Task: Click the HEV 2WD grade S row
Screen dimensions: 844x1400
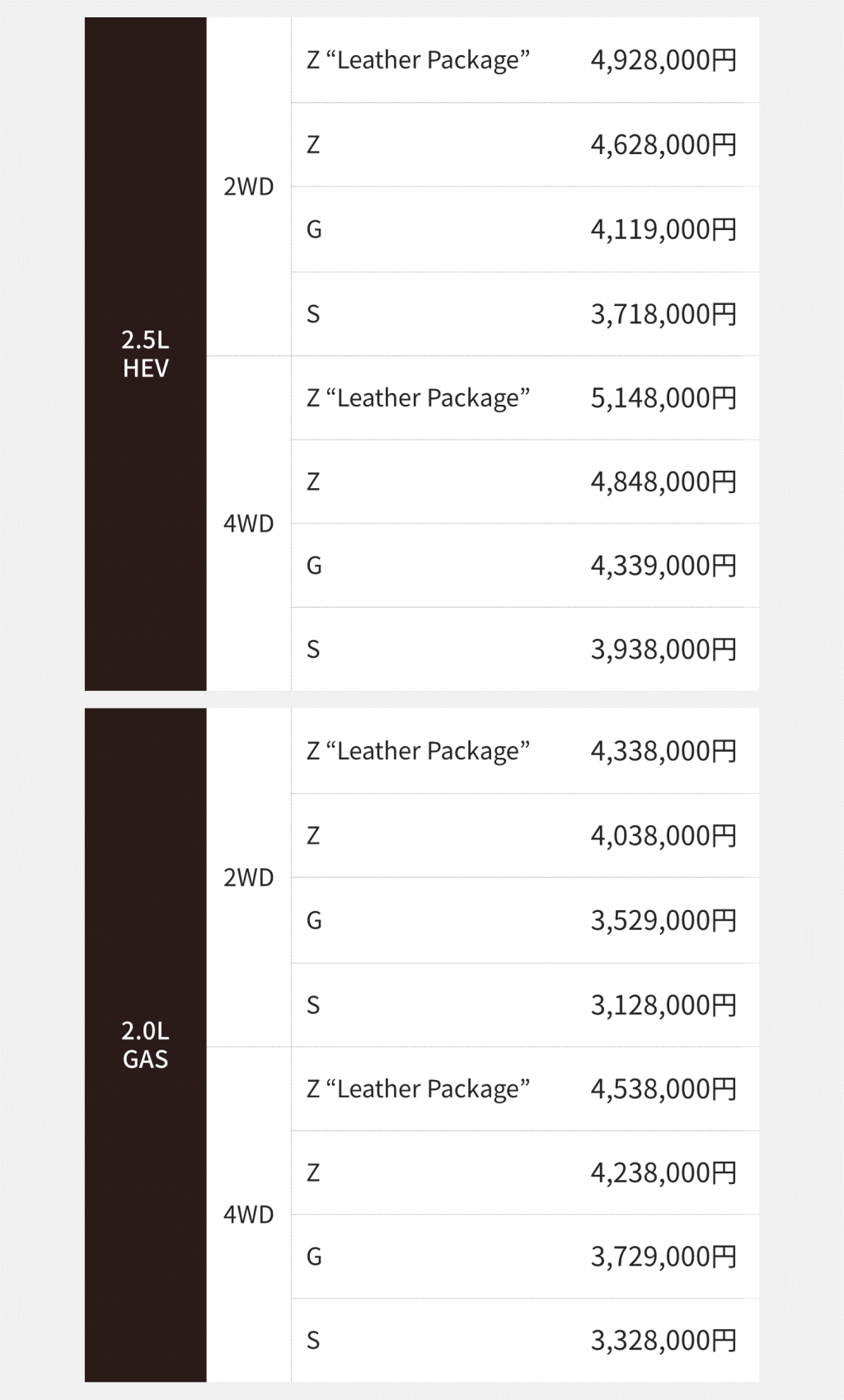Action: [x=525, y=314]
